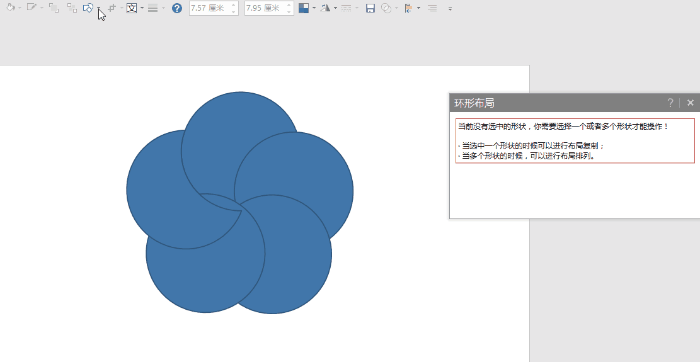Click the dashed line style icon
The image size is (700, 362).
346,8
